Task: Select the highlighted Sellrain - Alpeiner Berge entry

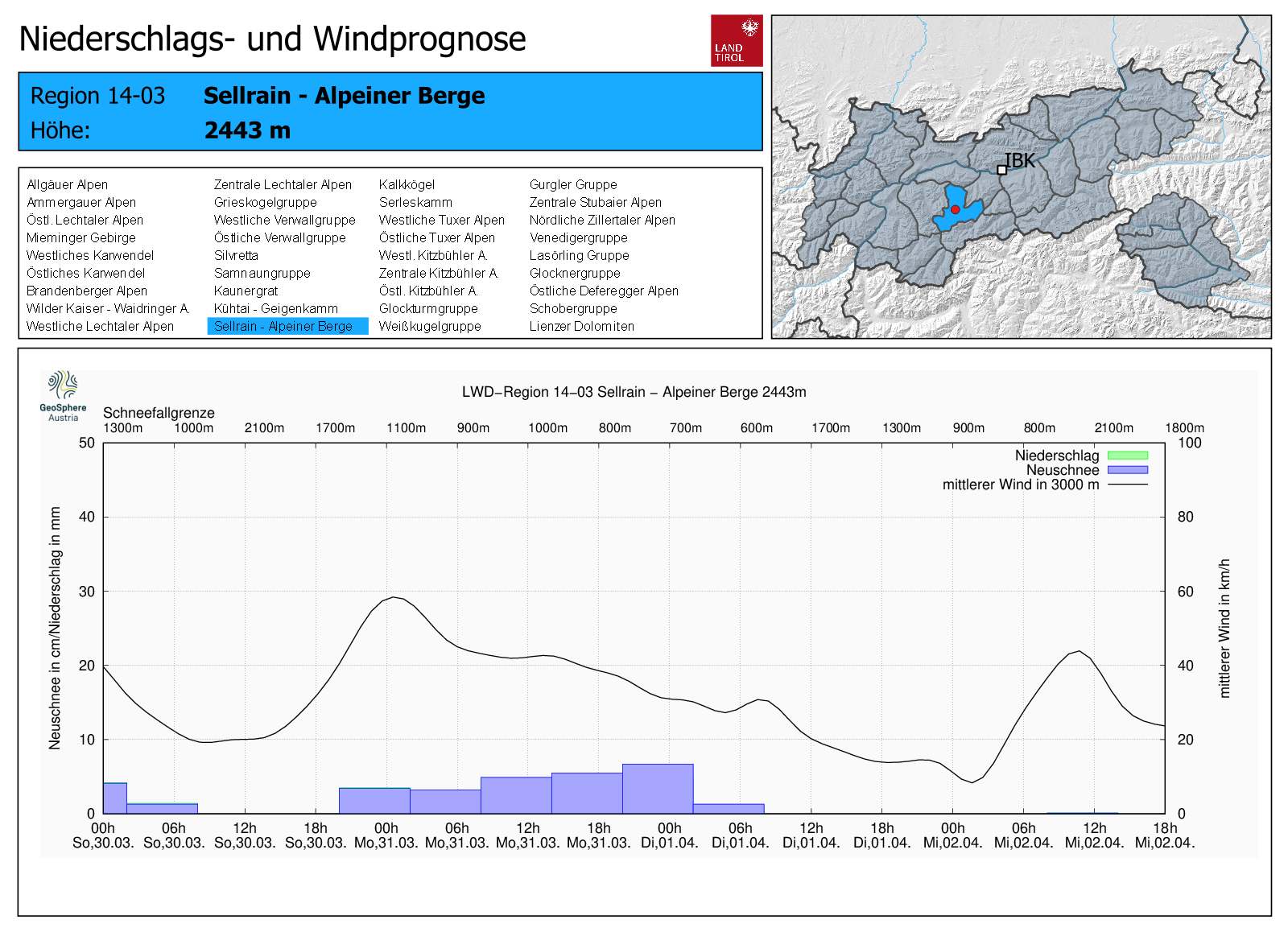Action: [x=283, y=326]
